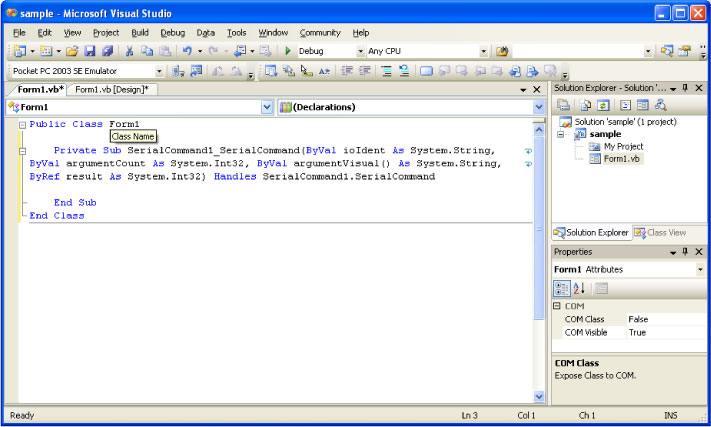Refresh the Solution Explorer
This screenshot has height=427, width=711.
tap(603, 105)
